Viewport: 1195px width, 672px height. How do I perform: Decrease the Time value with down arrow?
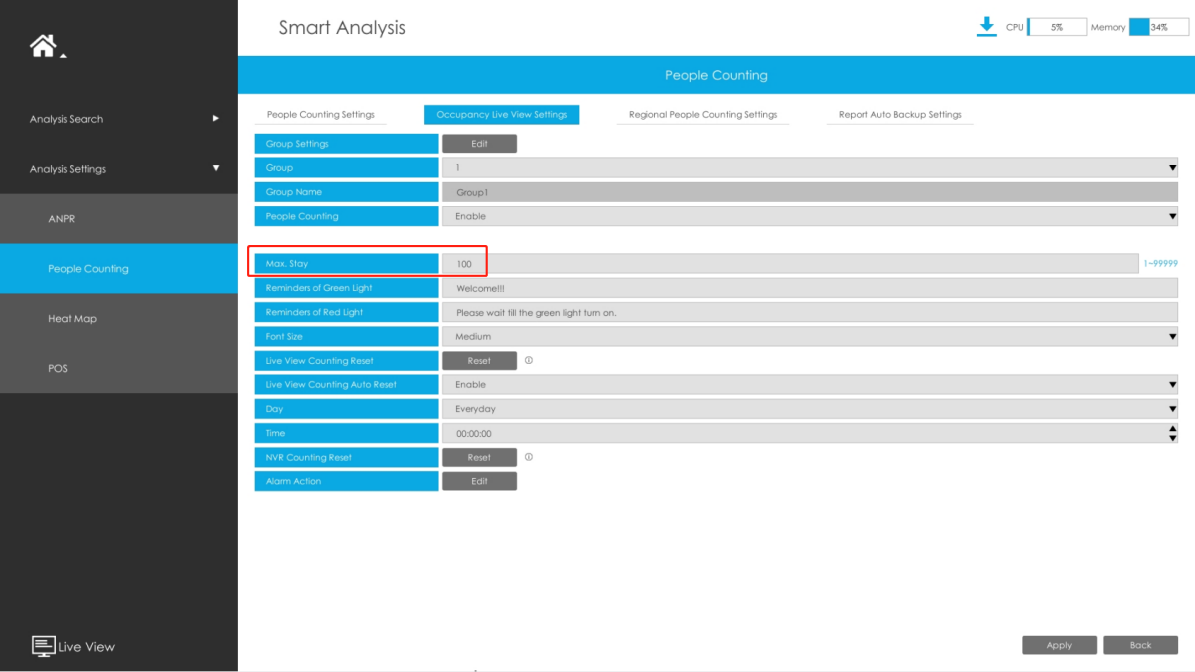1172,438
